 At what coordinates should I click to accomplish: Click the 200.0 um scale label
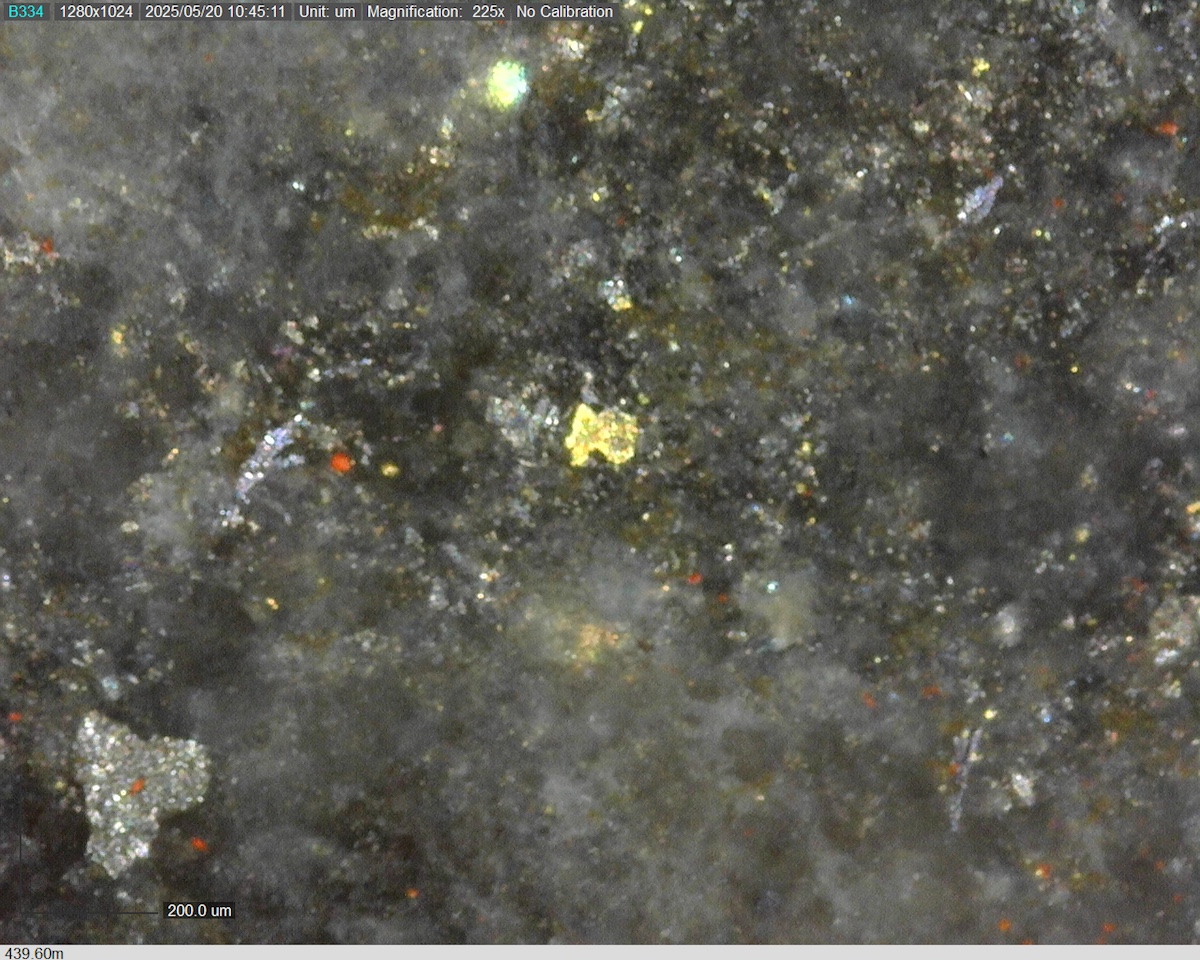point(198,910)
